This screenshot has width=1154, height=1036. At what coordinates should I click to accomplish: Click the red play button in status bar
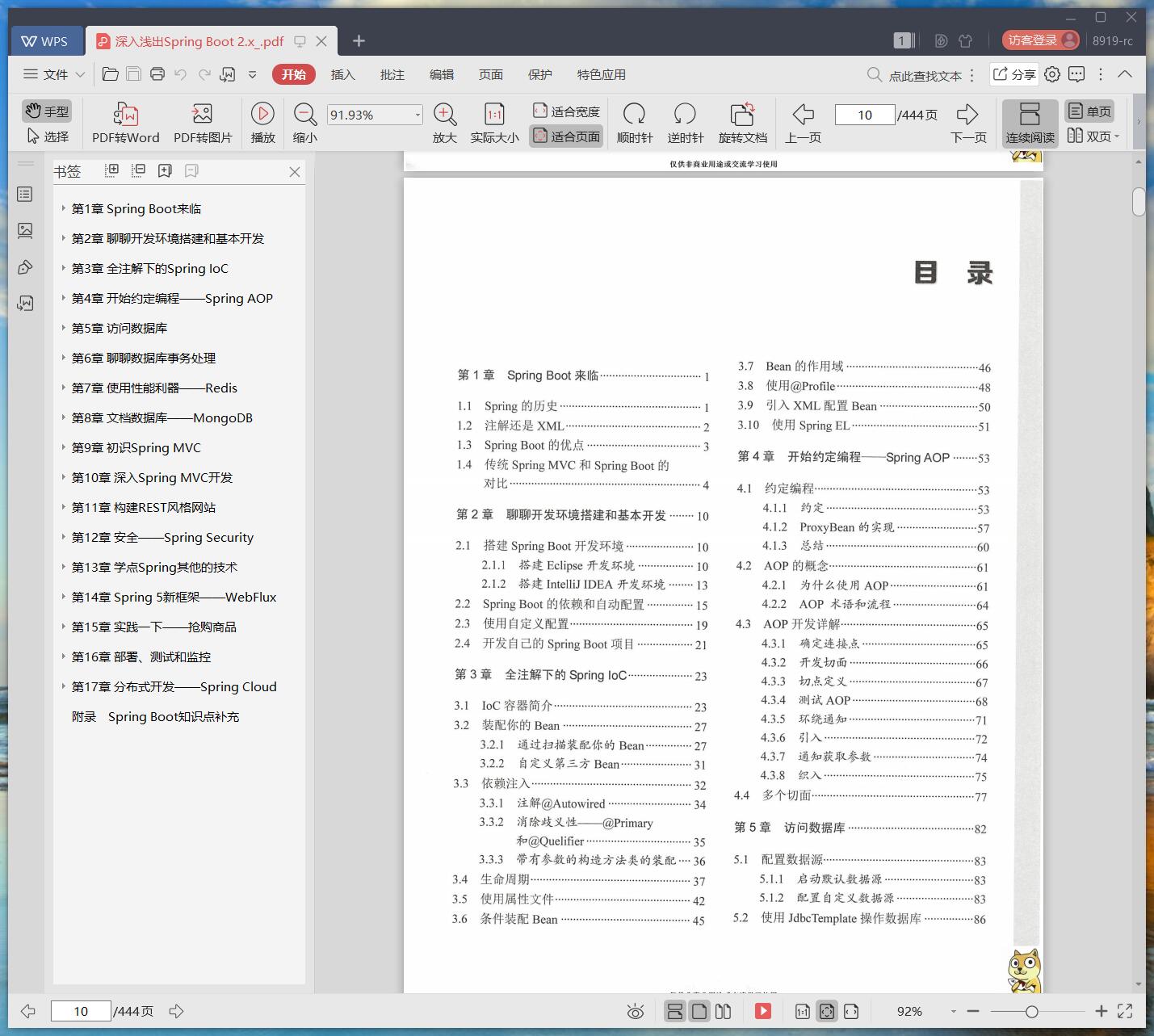[x=763, y=1011]
